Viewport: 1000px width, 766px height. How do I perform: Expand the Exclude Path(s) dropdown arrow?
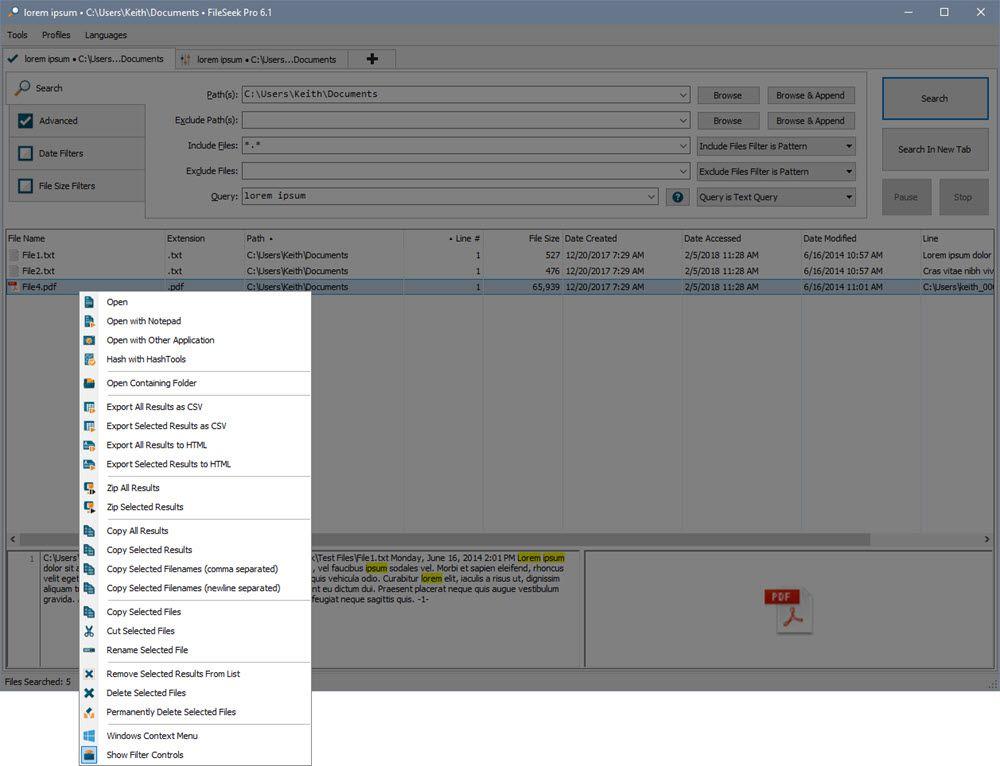[x=683, y=120]
